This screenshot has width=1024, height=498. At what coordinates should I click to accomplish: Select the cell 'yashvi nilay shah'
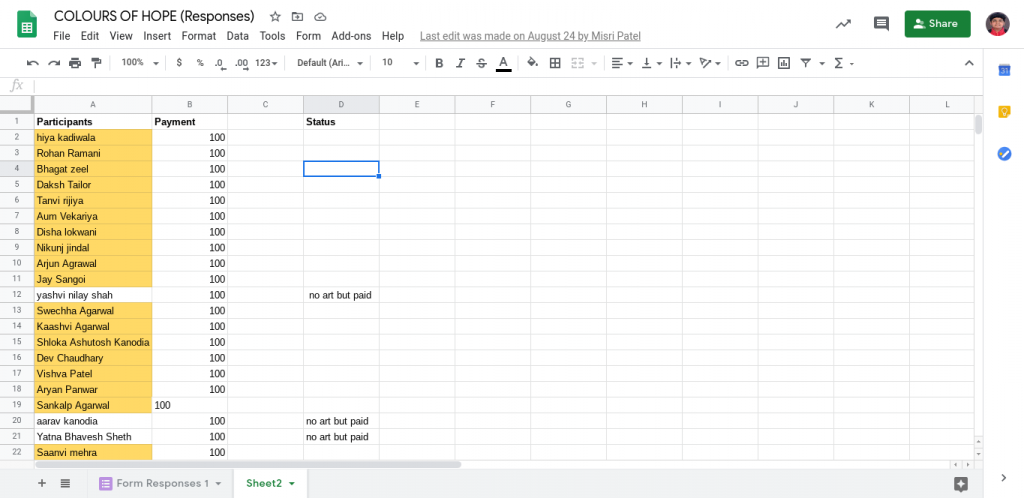pos(93,295)
